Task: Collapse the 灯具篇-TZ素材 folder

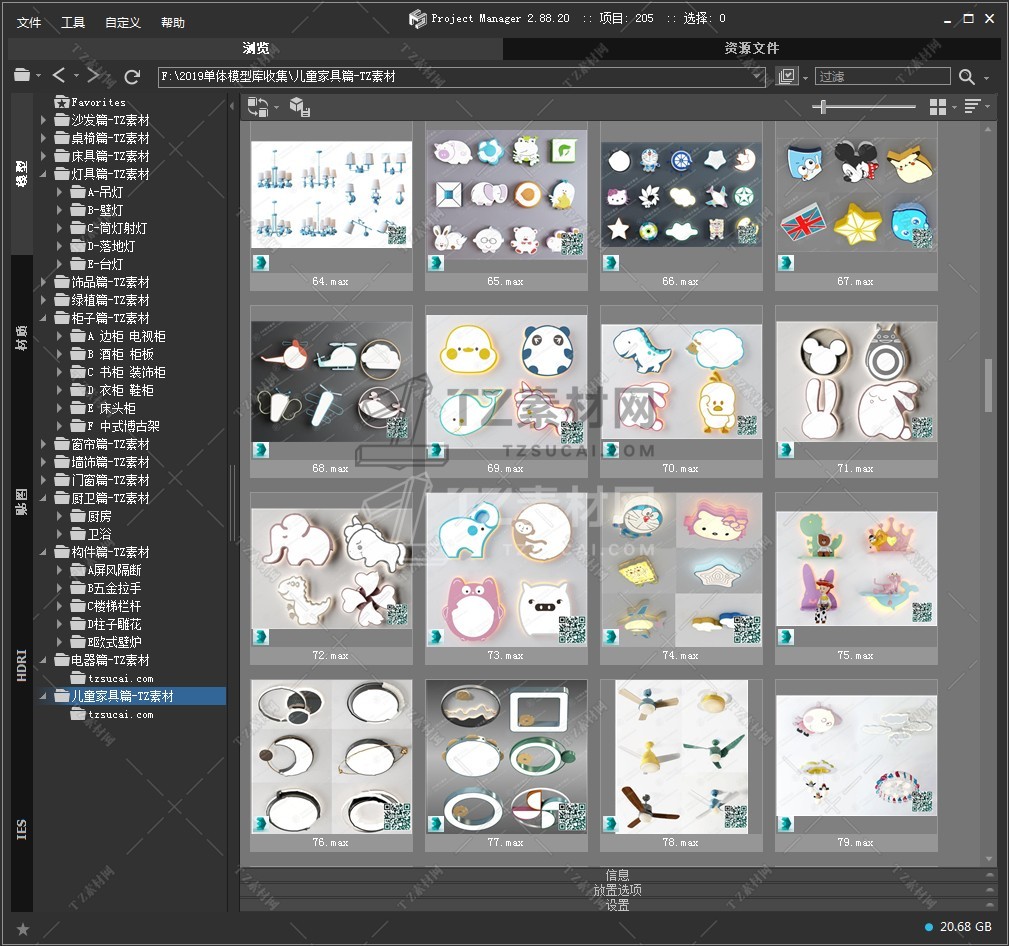Action: coord(43,174)
